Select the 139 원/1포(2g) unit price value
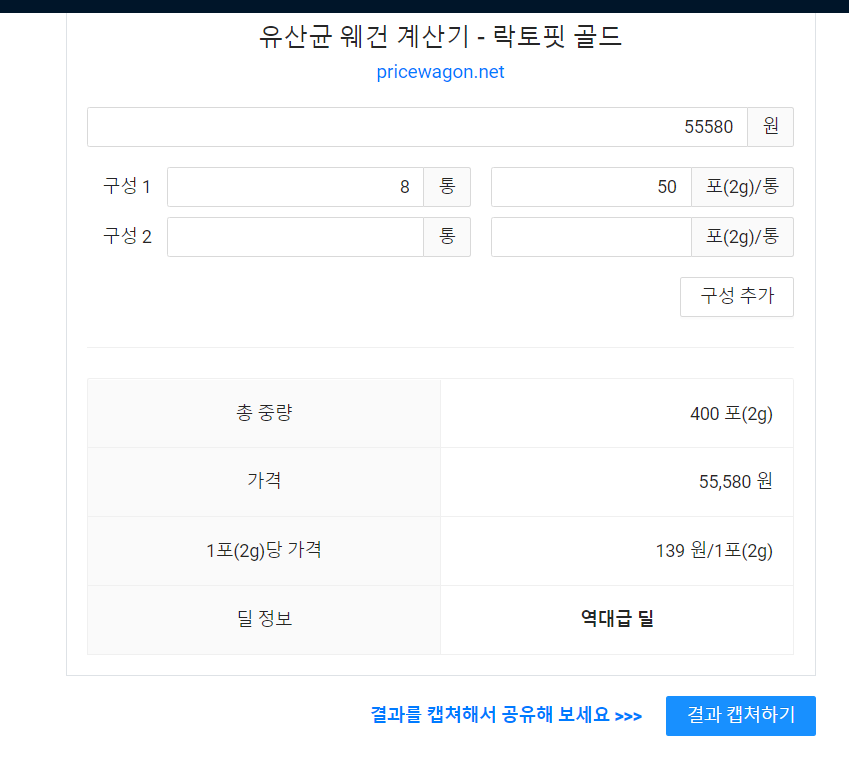The width and height of the screenshot is (849, 758). [x=714, y=551]
